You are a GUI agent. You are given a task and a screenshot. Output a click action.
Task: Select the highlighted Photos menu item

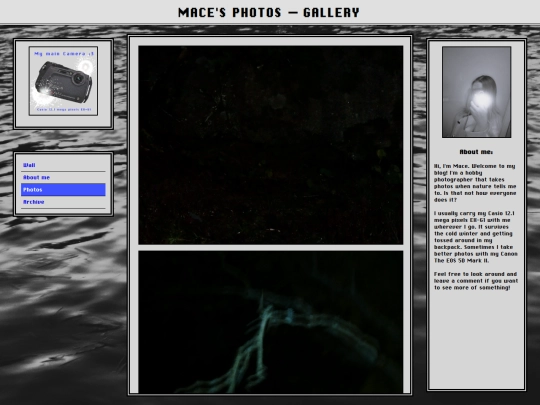pyautogui.click(x=63, y=190)
